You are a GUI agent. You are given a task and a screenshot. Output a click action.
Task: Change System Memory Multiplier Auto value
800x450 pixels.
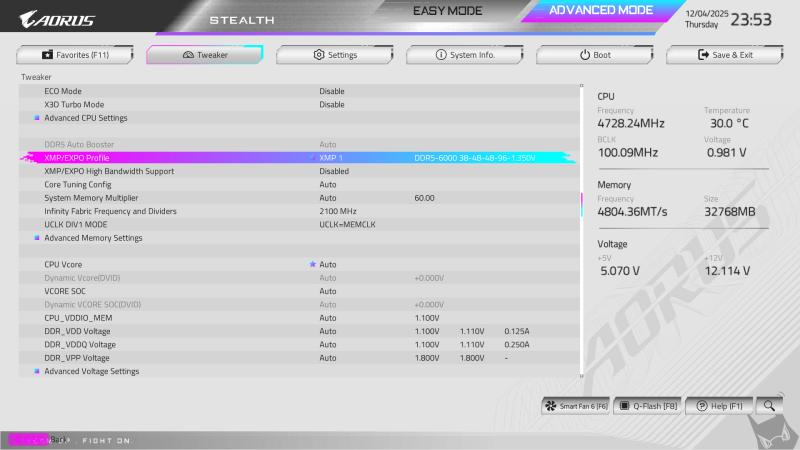point(328,198)
